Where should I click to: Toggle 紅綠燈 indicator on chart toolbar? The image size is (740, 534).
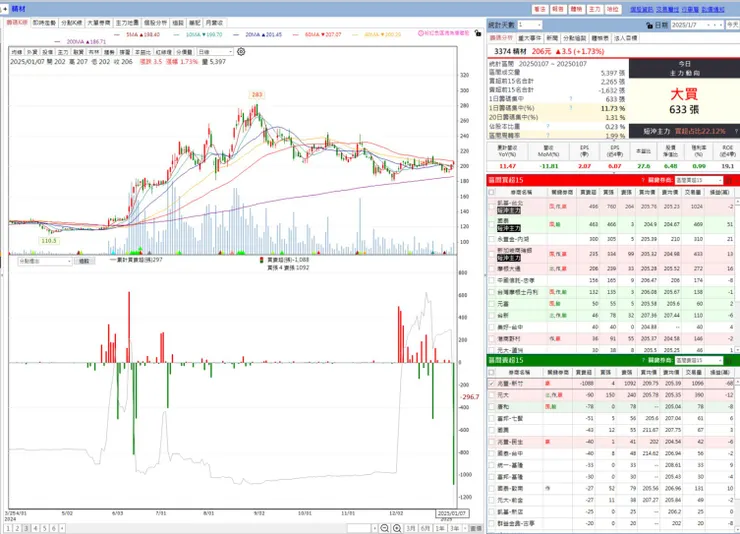tap(163, 52)
